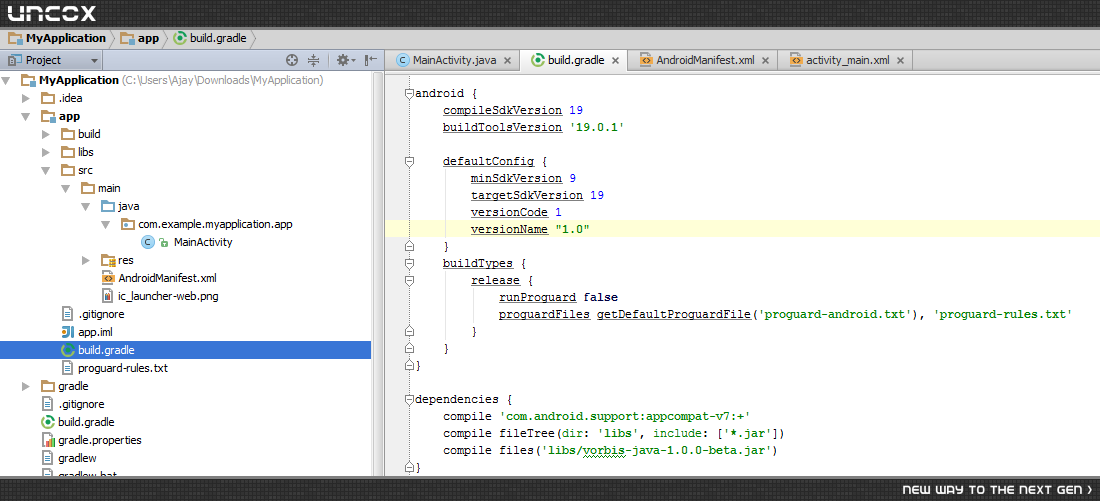This screenshot has width=1100, height=501.
Task: Collapse the src folder
Action: [46, 171]
